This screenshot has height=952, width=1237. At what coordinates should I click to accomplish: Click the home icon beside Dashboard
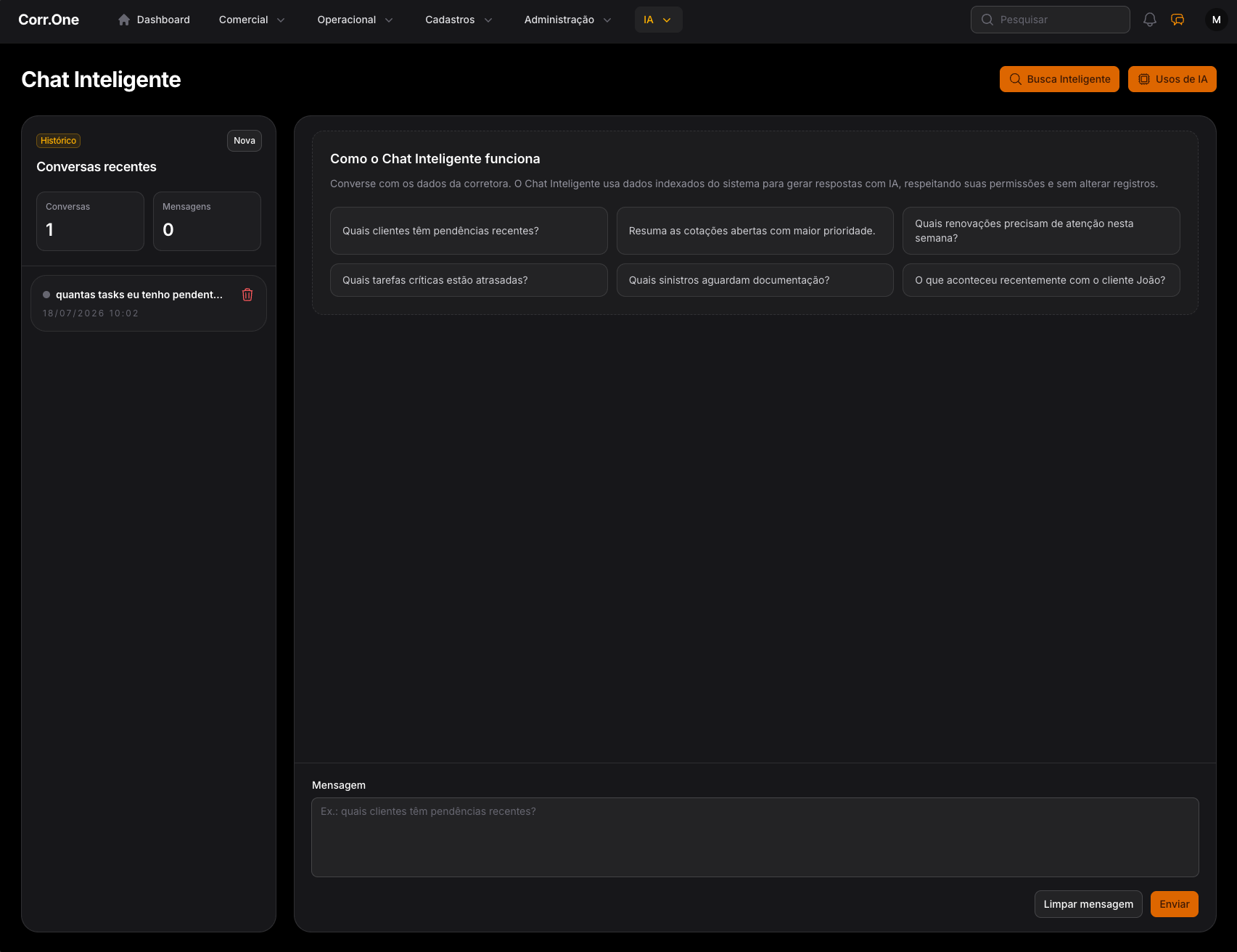coord(124,20)
